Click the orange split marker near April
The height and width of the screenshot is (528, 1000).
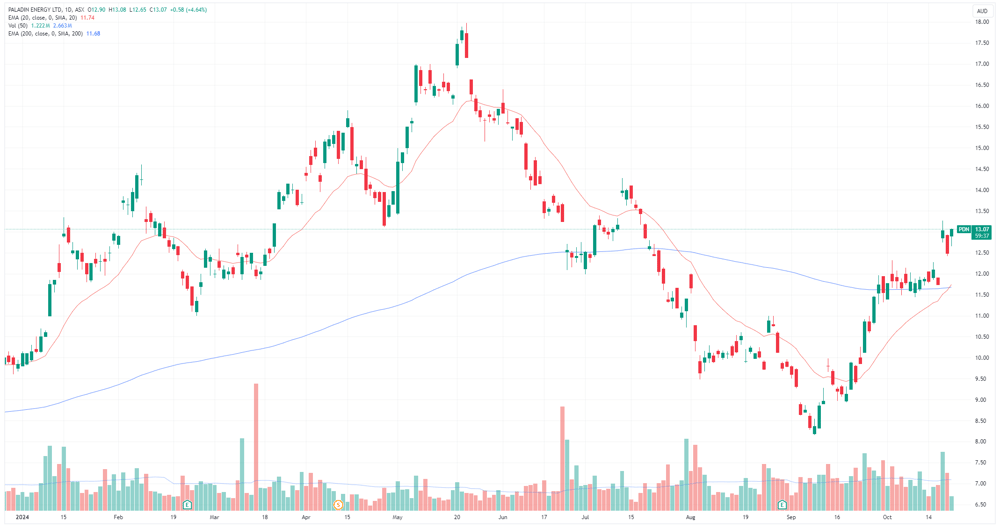point(339,504)
